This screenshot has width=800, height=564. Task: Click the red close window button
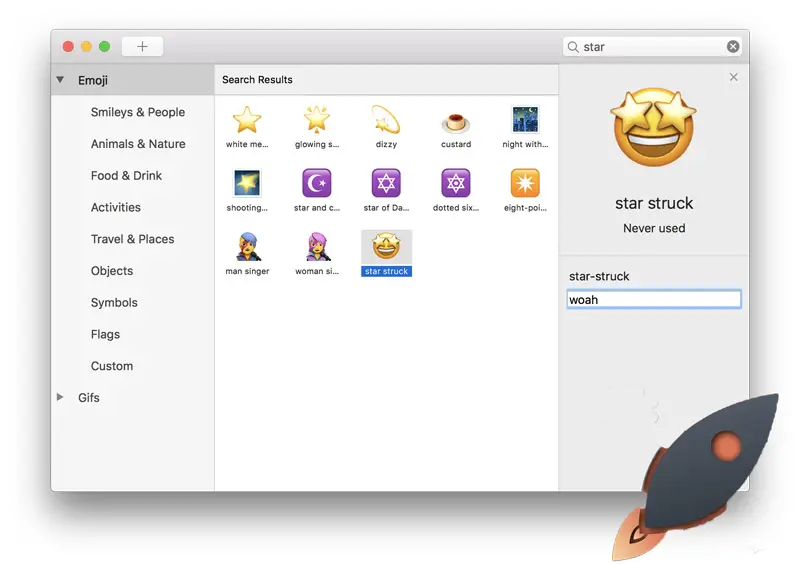coord(68,46)
